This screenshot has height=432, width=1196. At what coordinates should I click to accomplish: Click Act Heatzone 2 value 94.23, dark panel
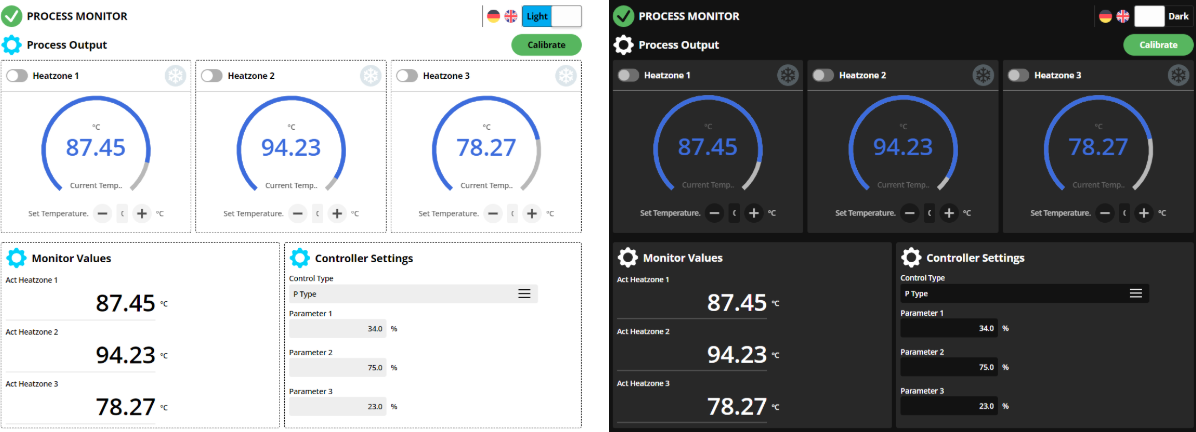(x=737, y=354)
